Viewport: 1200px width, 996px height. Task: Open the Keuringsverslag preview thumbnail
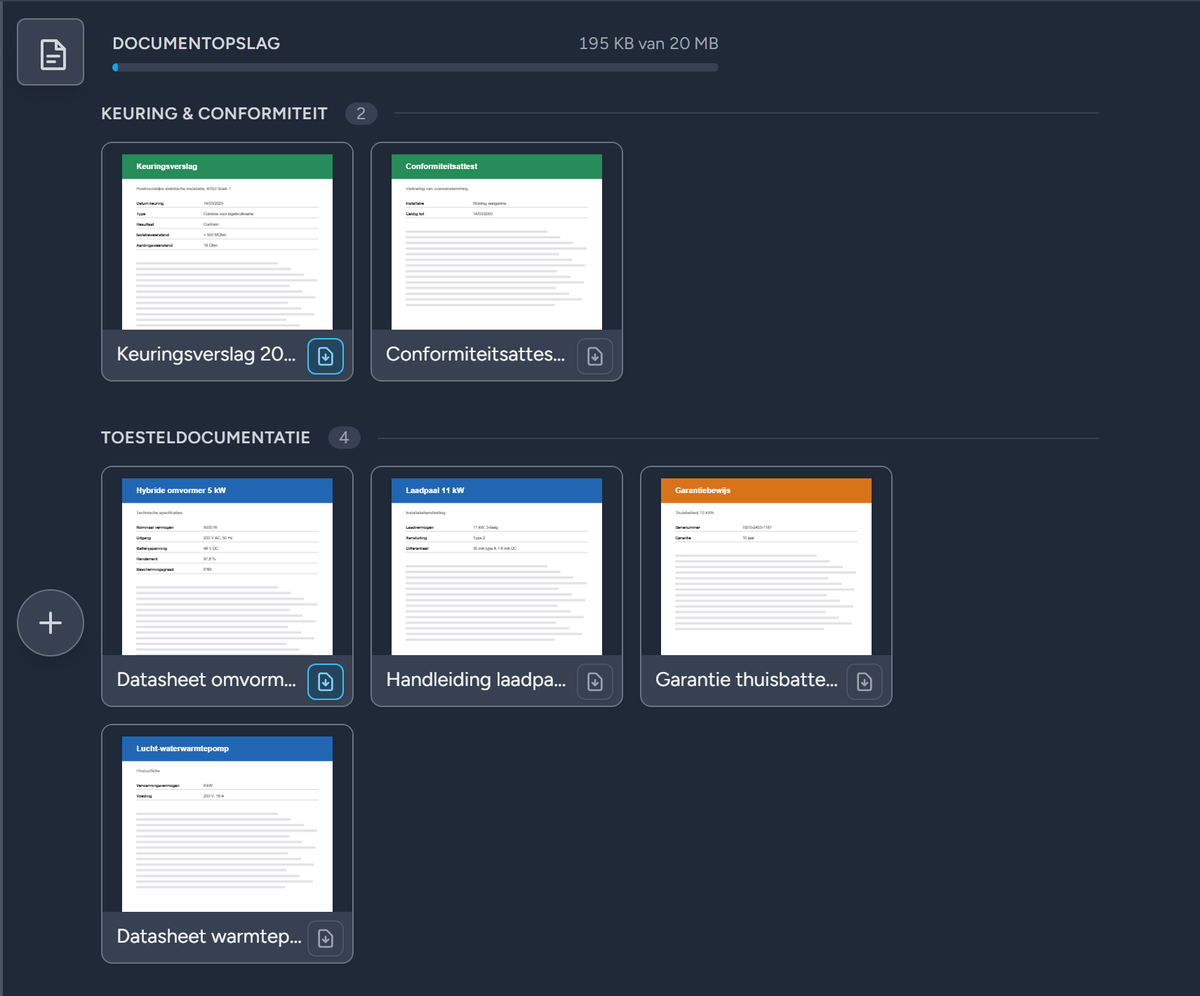227,241
